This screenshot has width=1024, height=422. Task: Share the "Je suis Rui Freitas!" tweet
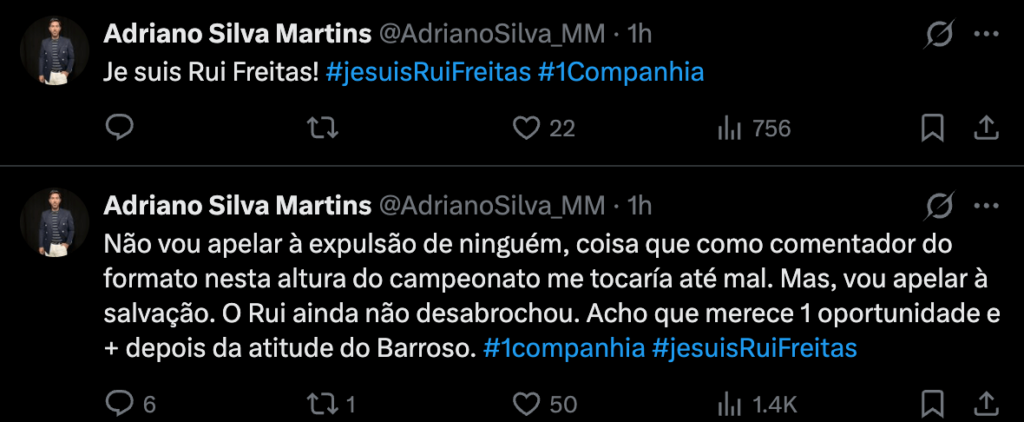984,128
